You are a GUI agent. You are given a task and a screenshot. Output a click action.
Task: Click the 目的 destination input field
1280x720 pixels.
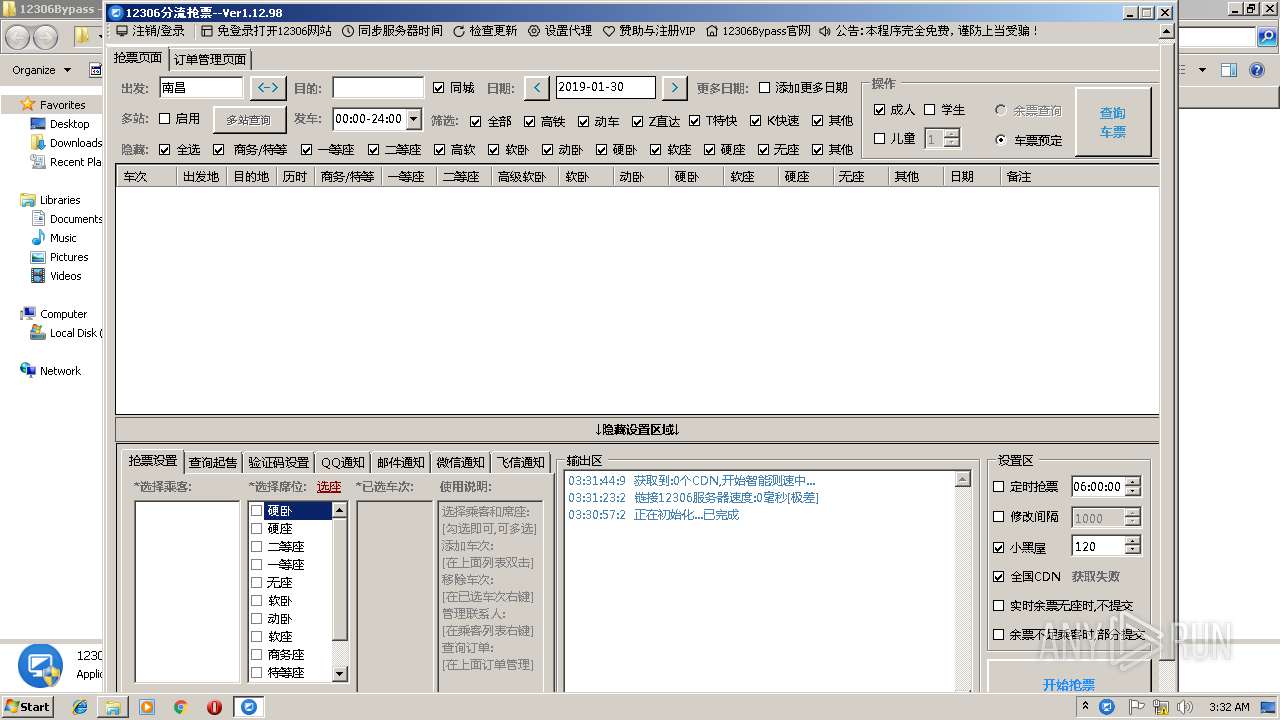[x=378, y=88]
